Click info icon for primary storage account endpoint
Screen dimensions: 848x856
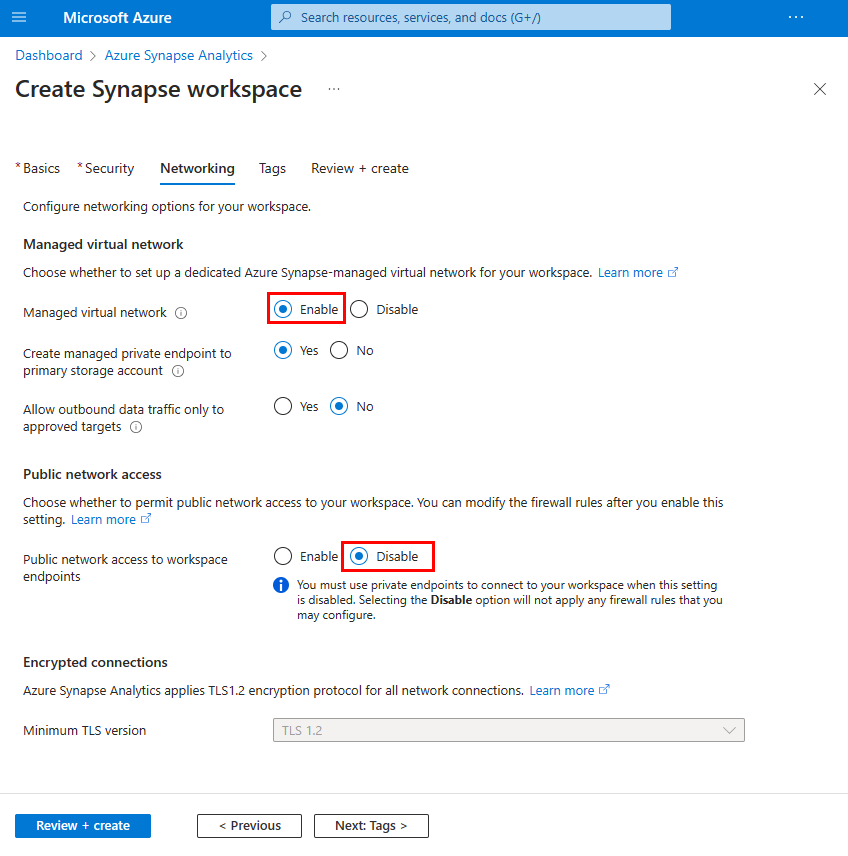(x=178, y=371)
